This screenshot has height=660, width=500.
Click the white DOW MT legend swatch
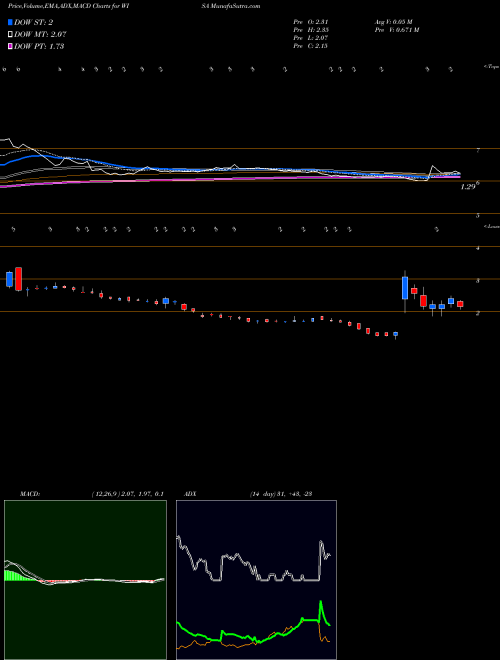pos(10,35)
